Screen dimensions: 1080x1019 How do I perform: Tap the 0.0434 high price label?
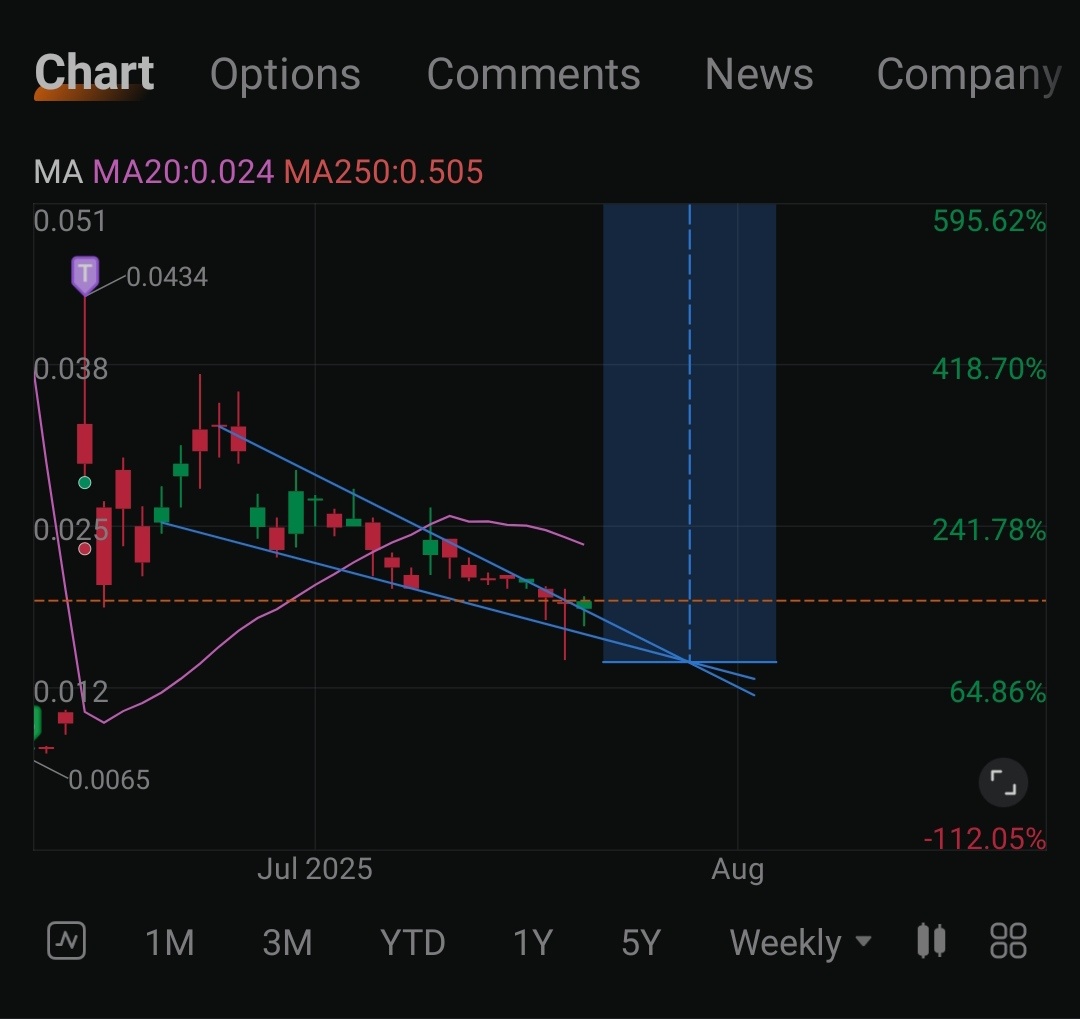coord(167,277)
